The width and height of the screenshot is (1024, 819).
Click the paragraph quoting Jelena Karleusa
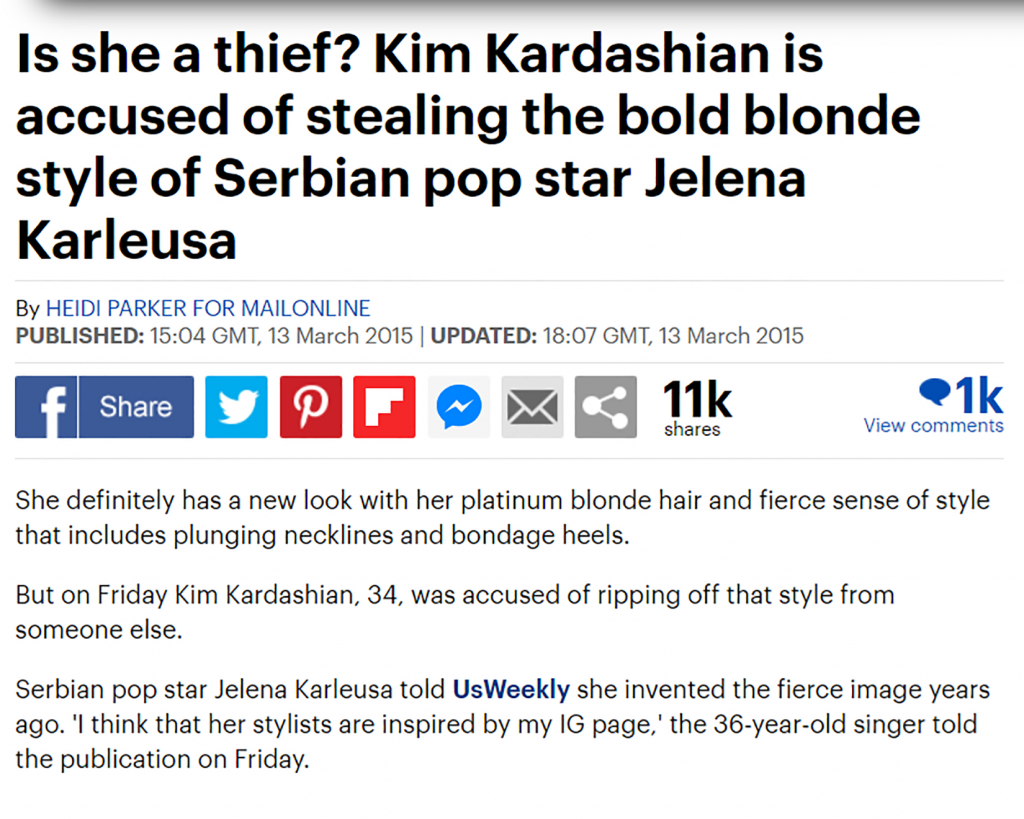(x=503, y=724)
